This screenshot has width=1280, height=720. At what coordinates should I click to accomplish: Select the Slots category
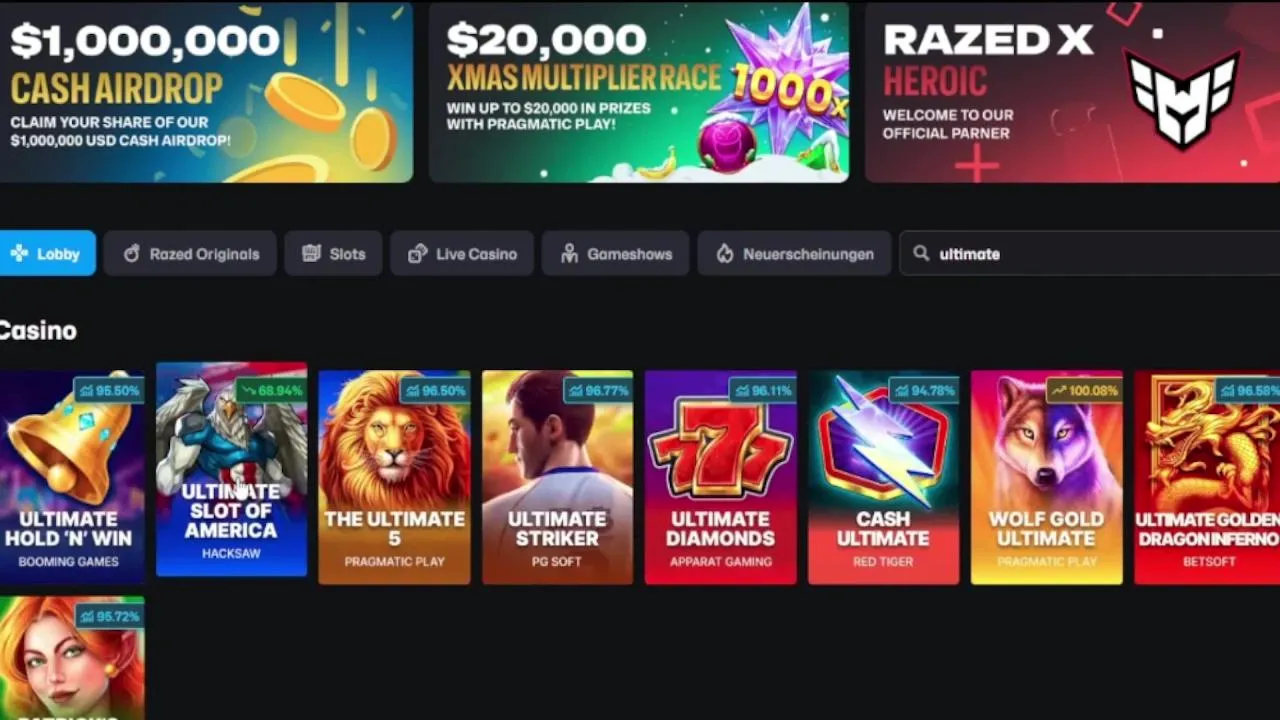pyautogui.click(x=333, y=254)
